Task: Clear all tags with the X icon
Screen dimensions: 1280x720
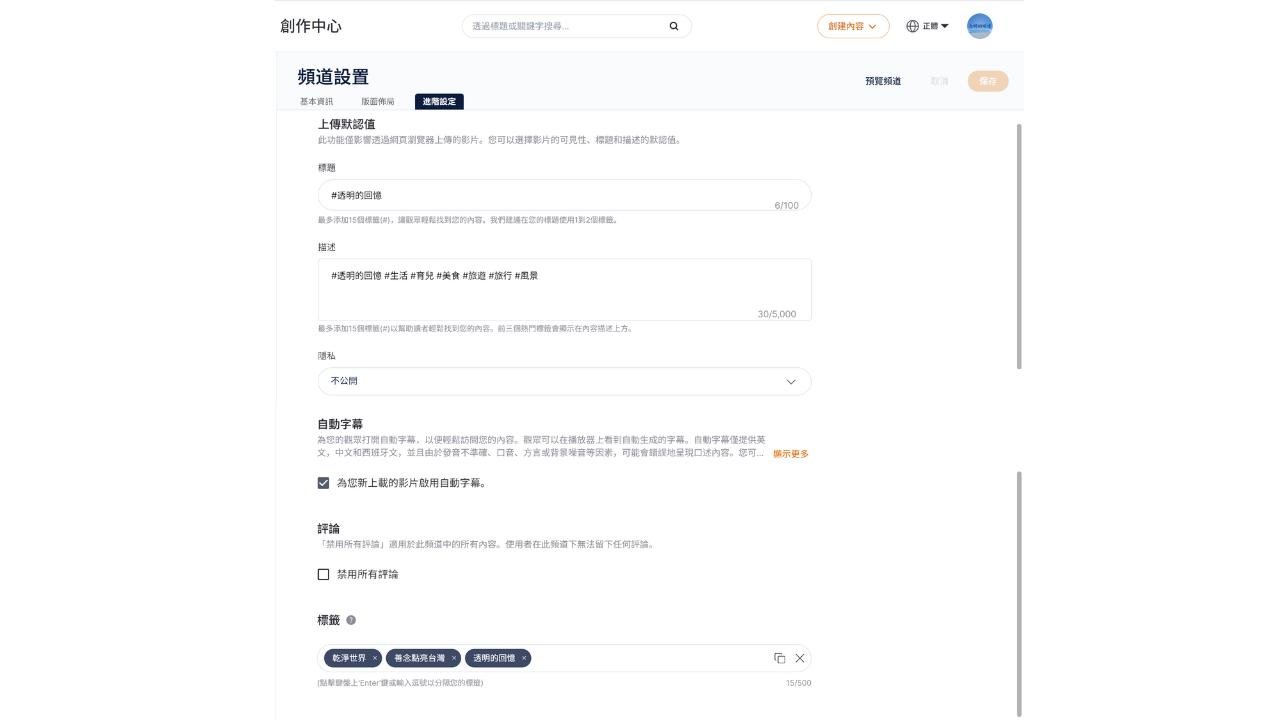Action: click(800, 658)
